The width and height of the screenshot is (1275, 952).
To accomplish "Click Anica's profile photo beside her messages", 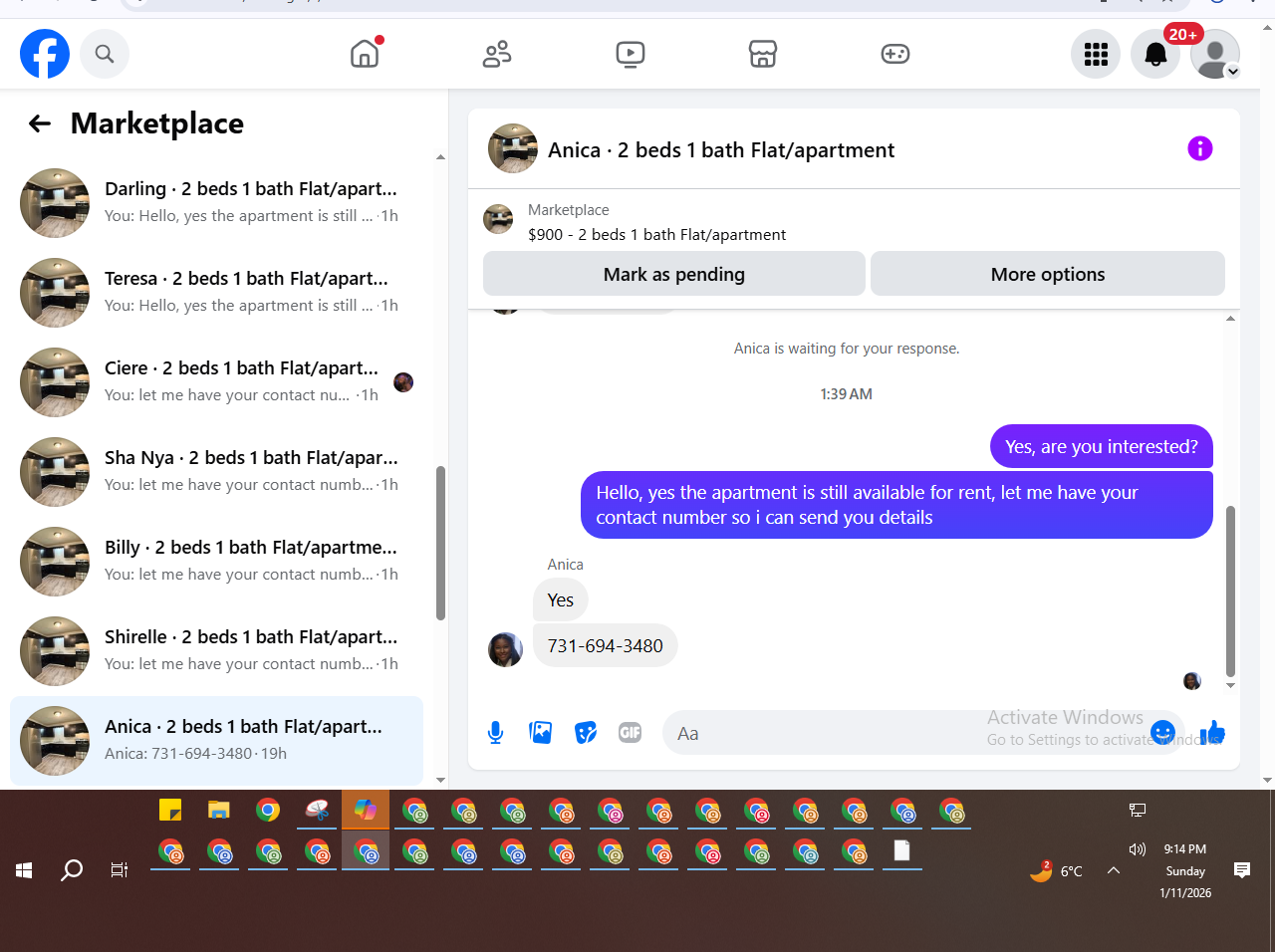I will pyautogui.click(x=505, y=650).
